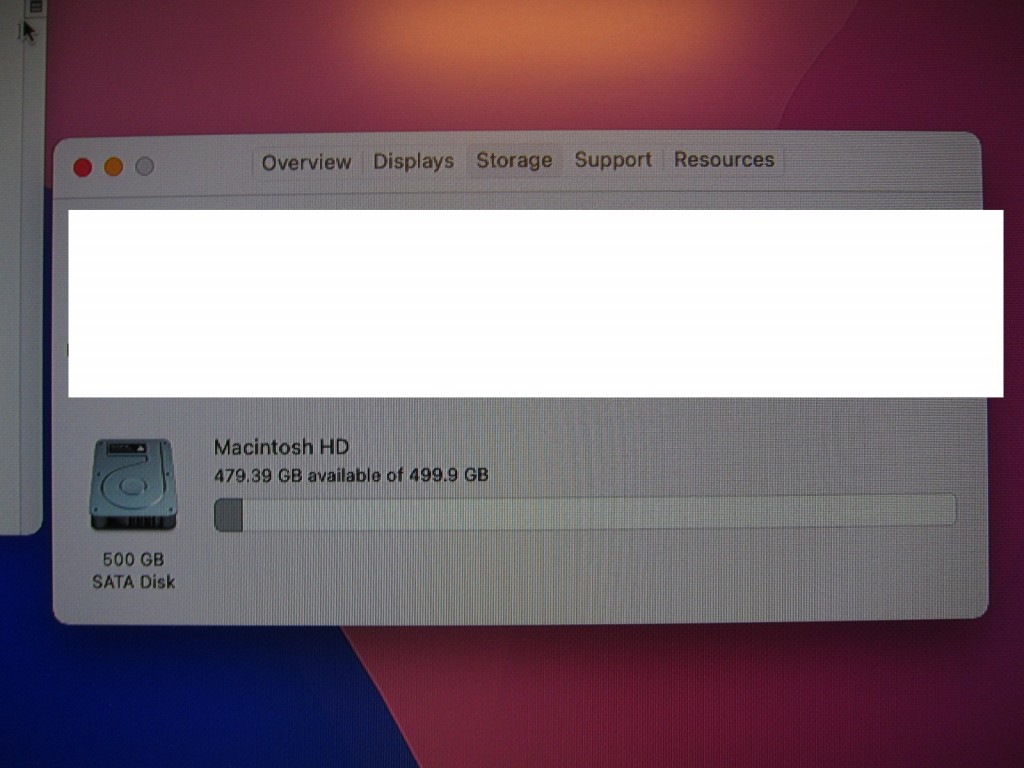Select the Storage tab
The width and height of the screenshot is (1024, 768).
514,161
